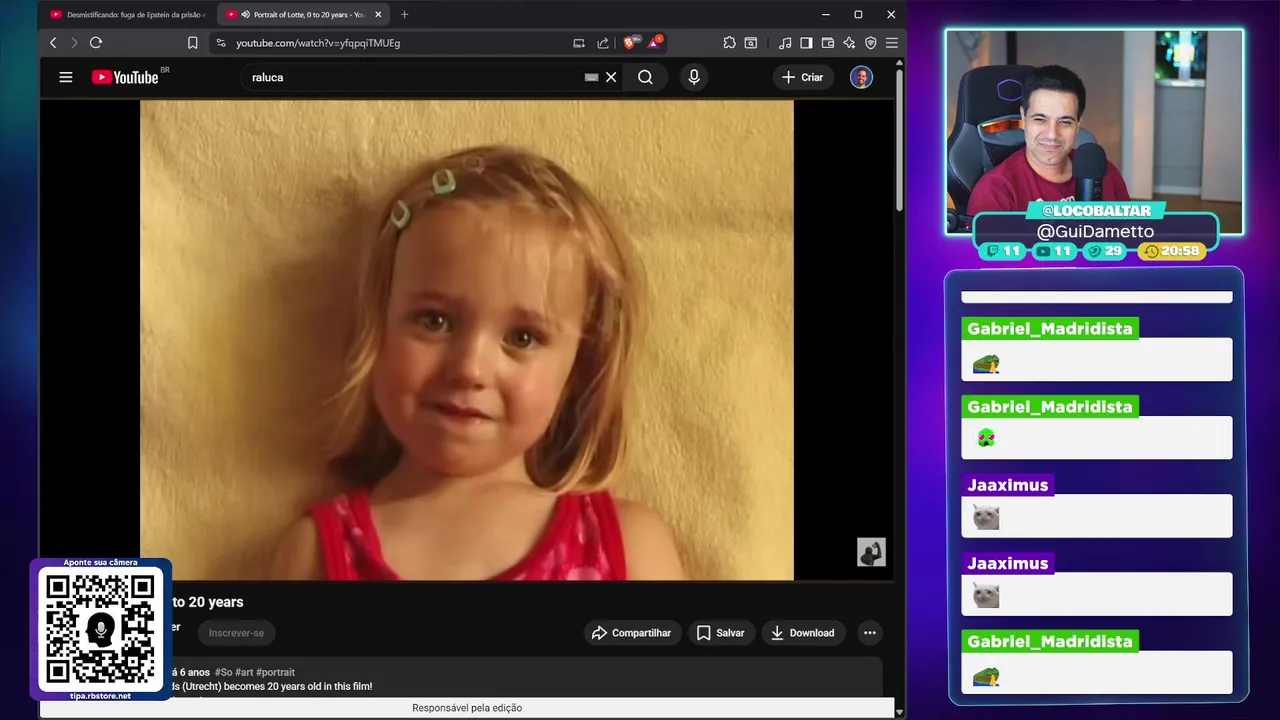The width and height of the screenshot is (1280, 720).
Task: Open the #portrait hashtag link
Action: pos(275,672)
